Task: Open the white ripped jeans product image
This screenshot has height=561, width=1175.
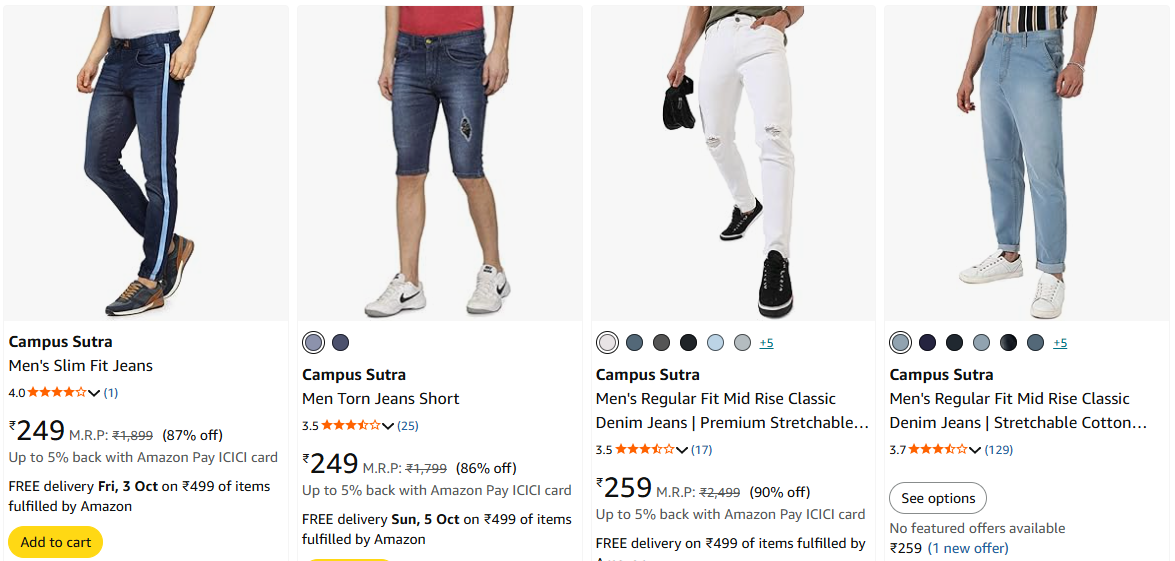Action: (x=733, y=163)
